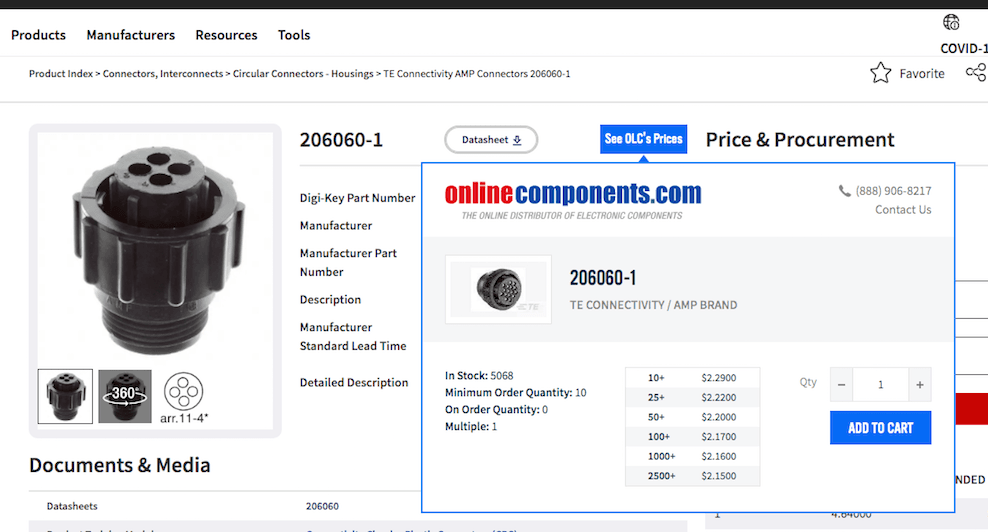Screen dimensions: 988x532
Task: Click the Documents & Media heading
Action: [x=120, y=465]
